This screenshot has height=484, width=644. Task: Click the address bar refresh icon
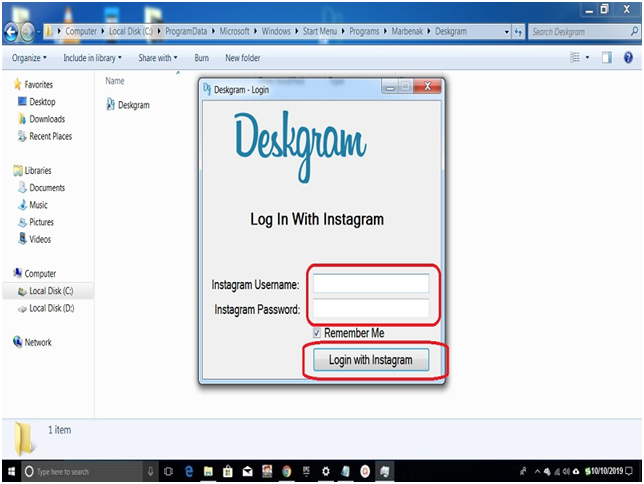(518, 32)
